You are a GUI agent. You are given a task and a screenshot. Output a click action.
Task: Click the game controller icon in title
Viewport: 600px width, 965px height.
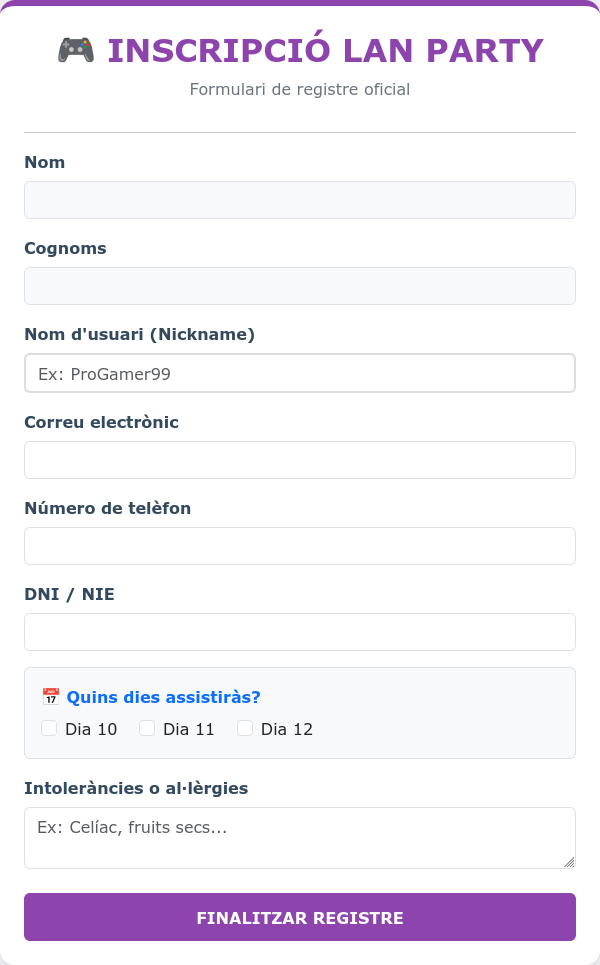(x=75, y=50)
